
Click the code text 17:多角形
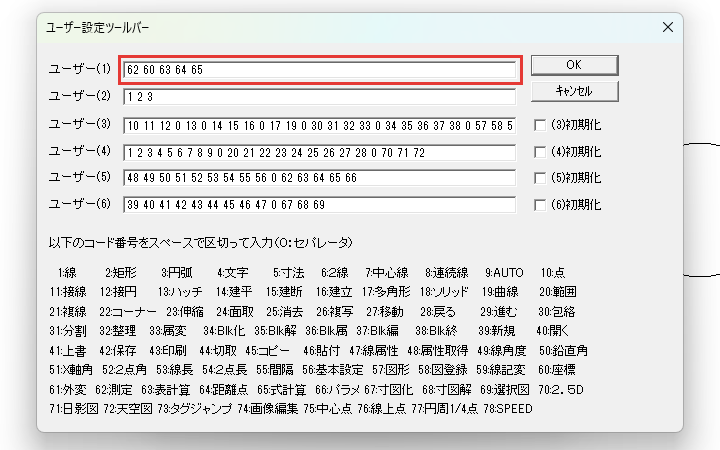(386, 292)
